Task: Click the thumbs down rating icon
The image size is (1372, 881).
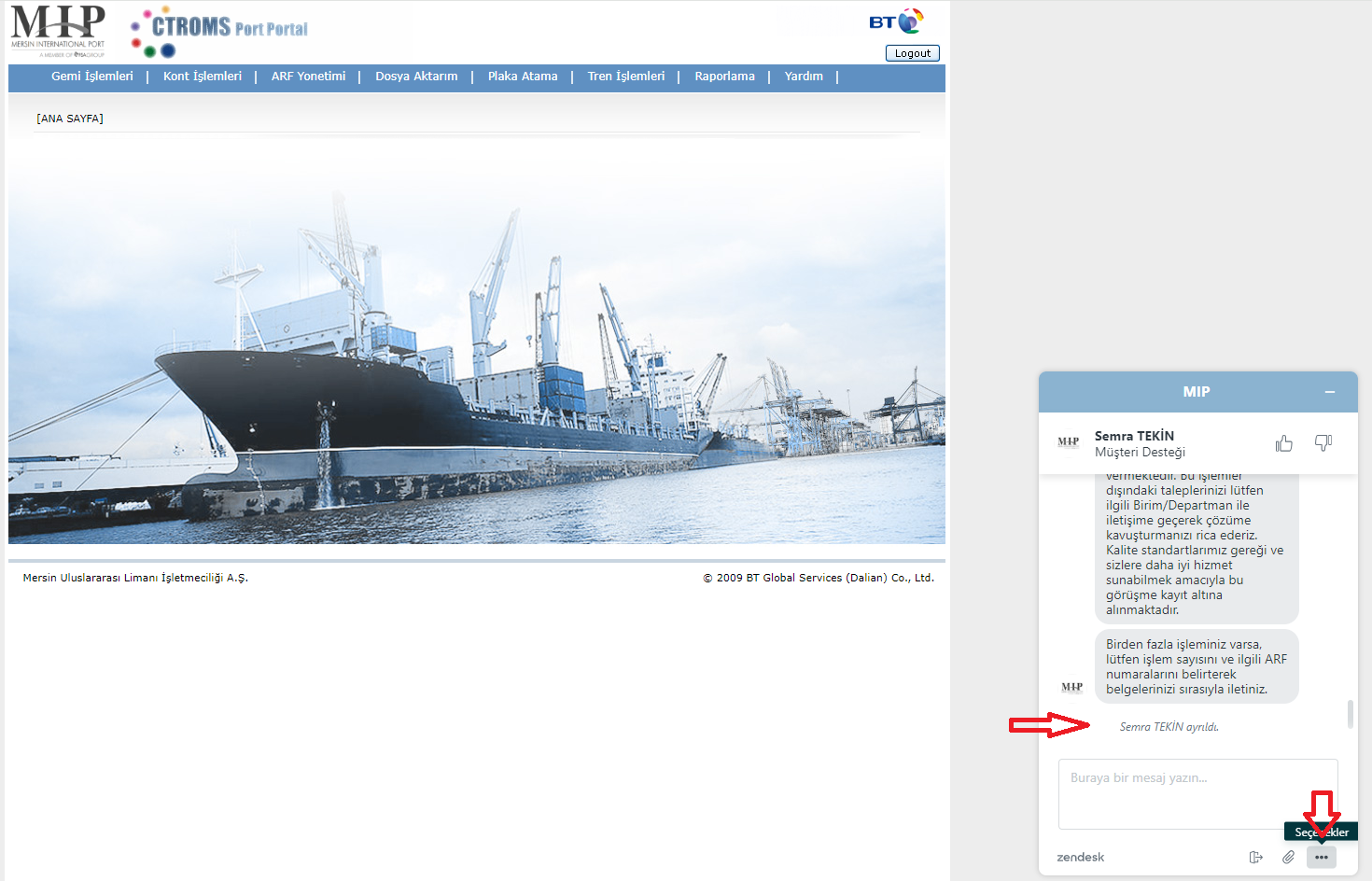Action: 1323,443
